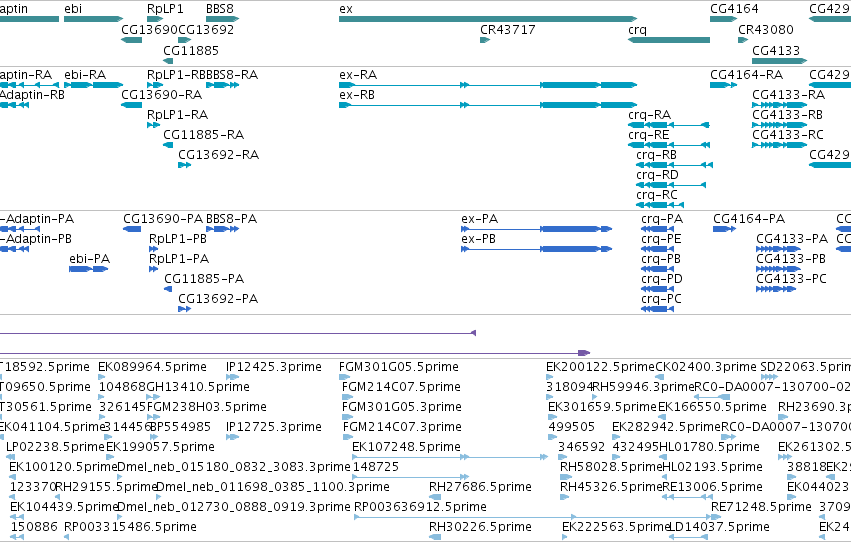Click the GH13410.5prime EST label
Screen dimensions: 851x542
[198, 387]
